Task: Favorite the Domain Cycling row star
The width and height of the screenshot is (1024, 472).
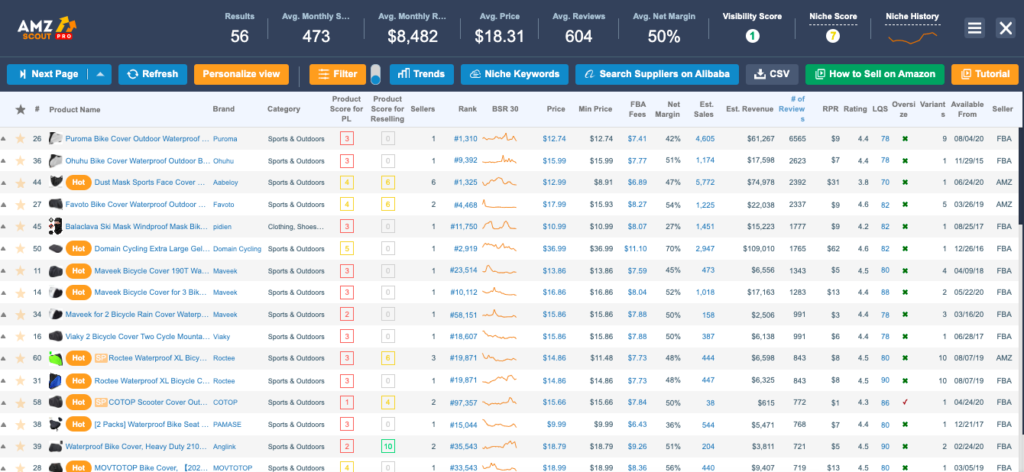Action: click(20, 249)
